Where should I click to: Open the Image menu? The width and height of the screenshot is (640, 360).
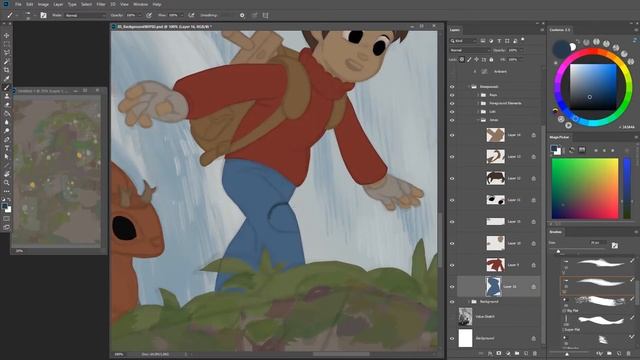[x=43, y=4]
